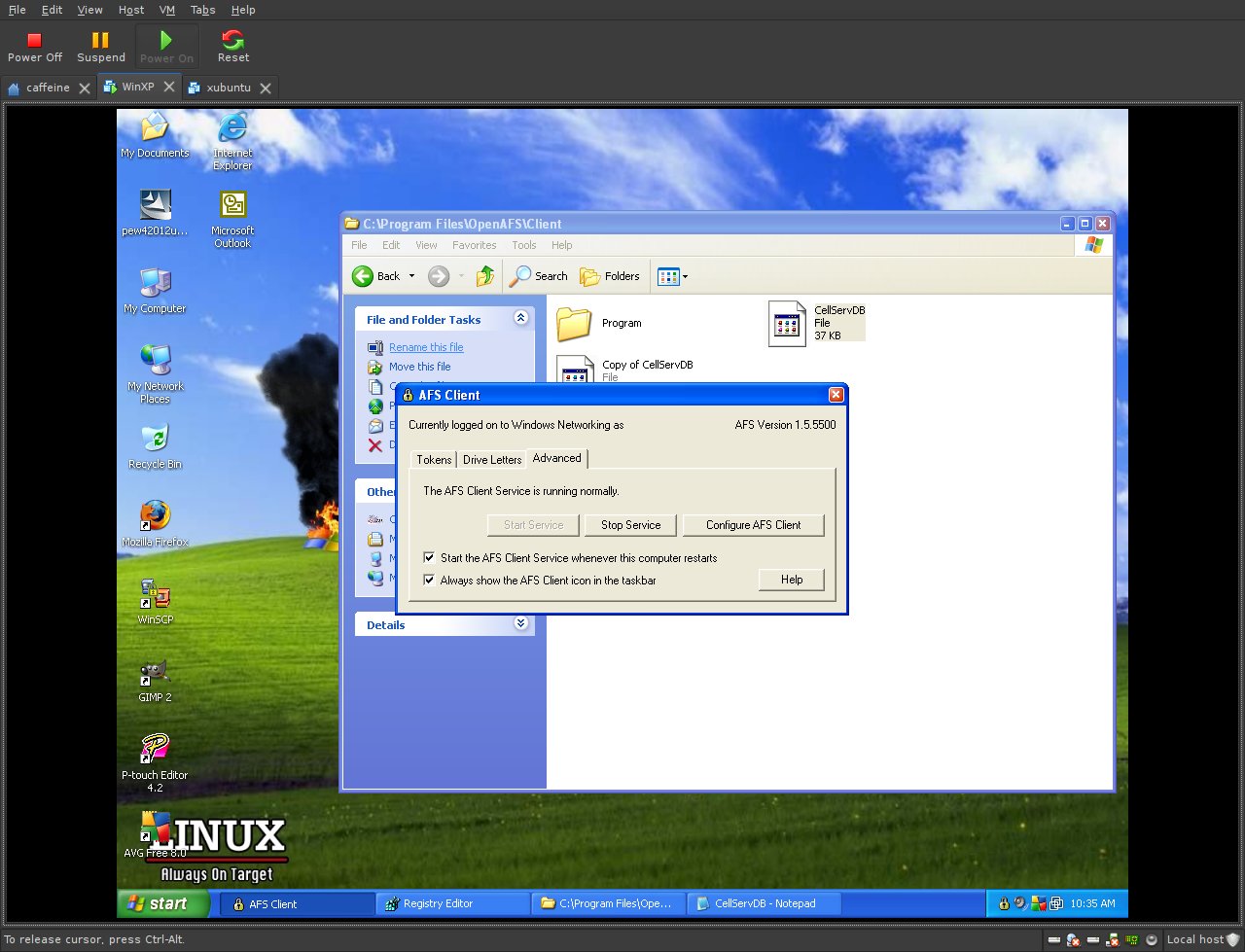Close the AFS Client dialog
Image resolution: width=1245 pixels, height=952 pixels.
pyautogui.click(x=836, y=395)
